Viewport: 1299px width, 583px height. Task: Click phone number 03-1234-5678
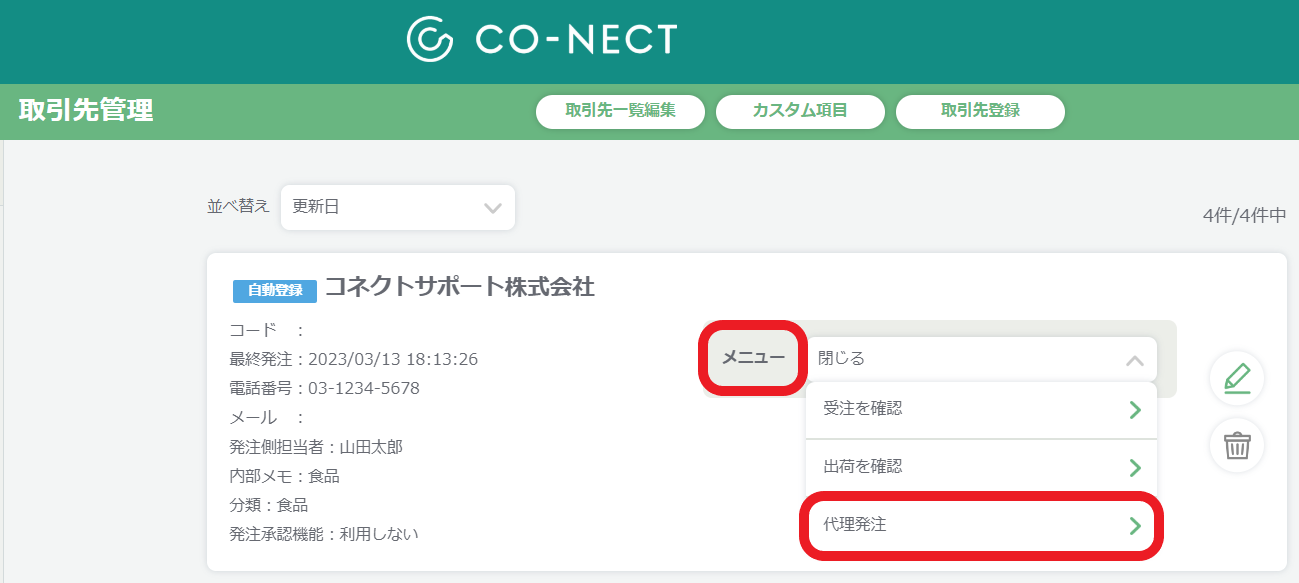pos(364,388)
